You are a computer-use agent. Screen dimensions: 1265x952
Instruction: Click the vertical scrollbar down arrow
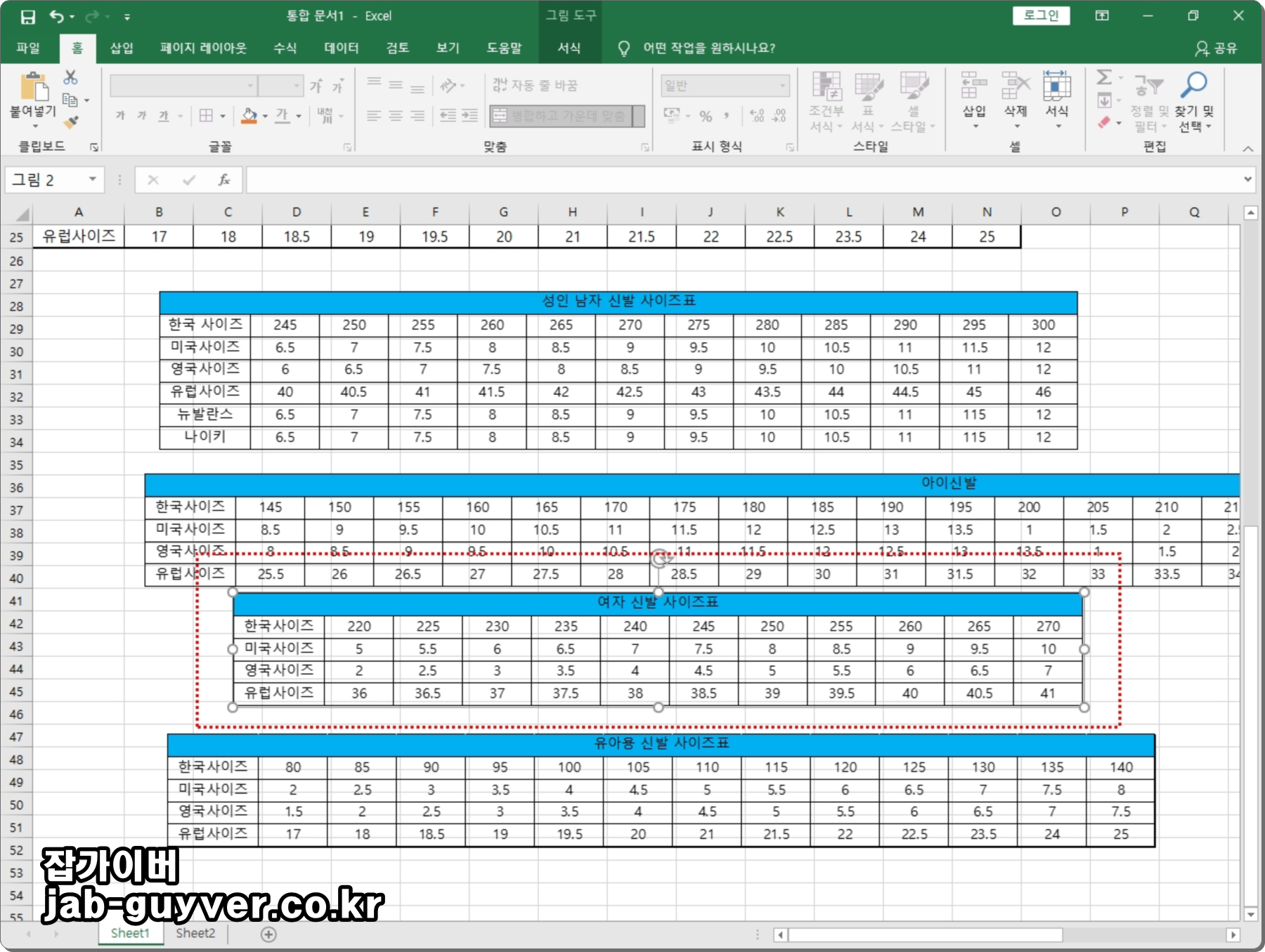click(1250, 914)
